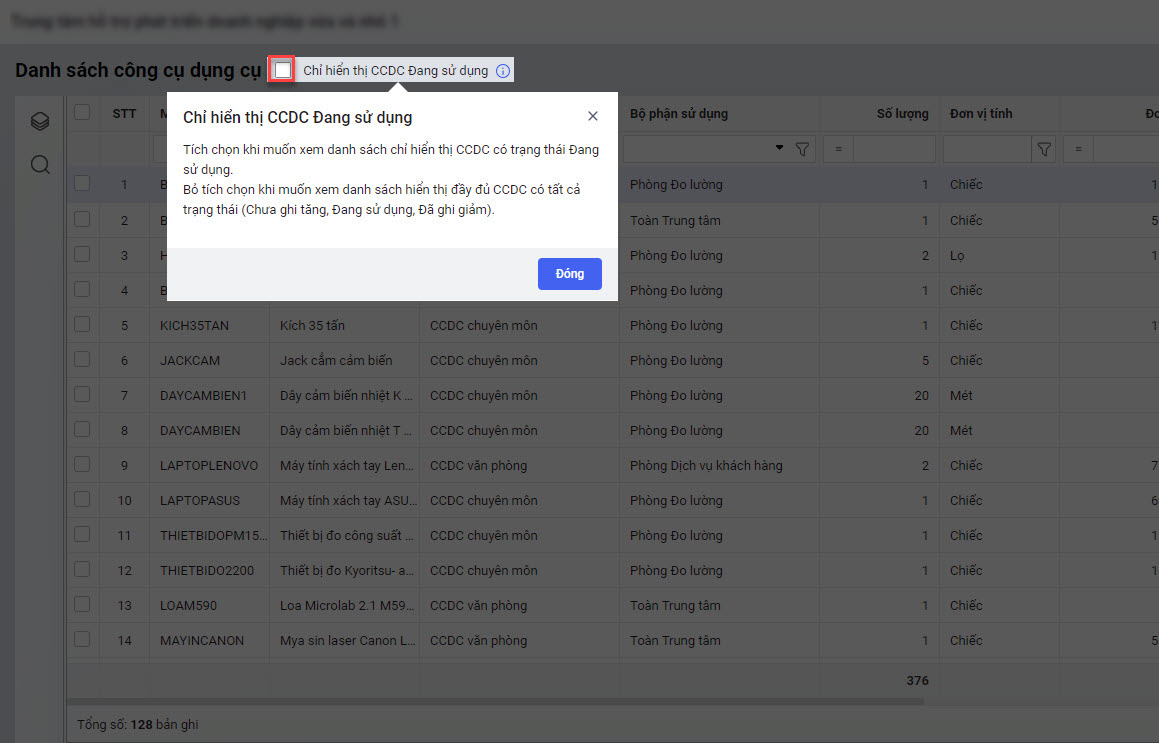Click the Đơn vị tính filter text field
Image resolution: width=1159 pixels, height=743 pixels.
point(987,149)
